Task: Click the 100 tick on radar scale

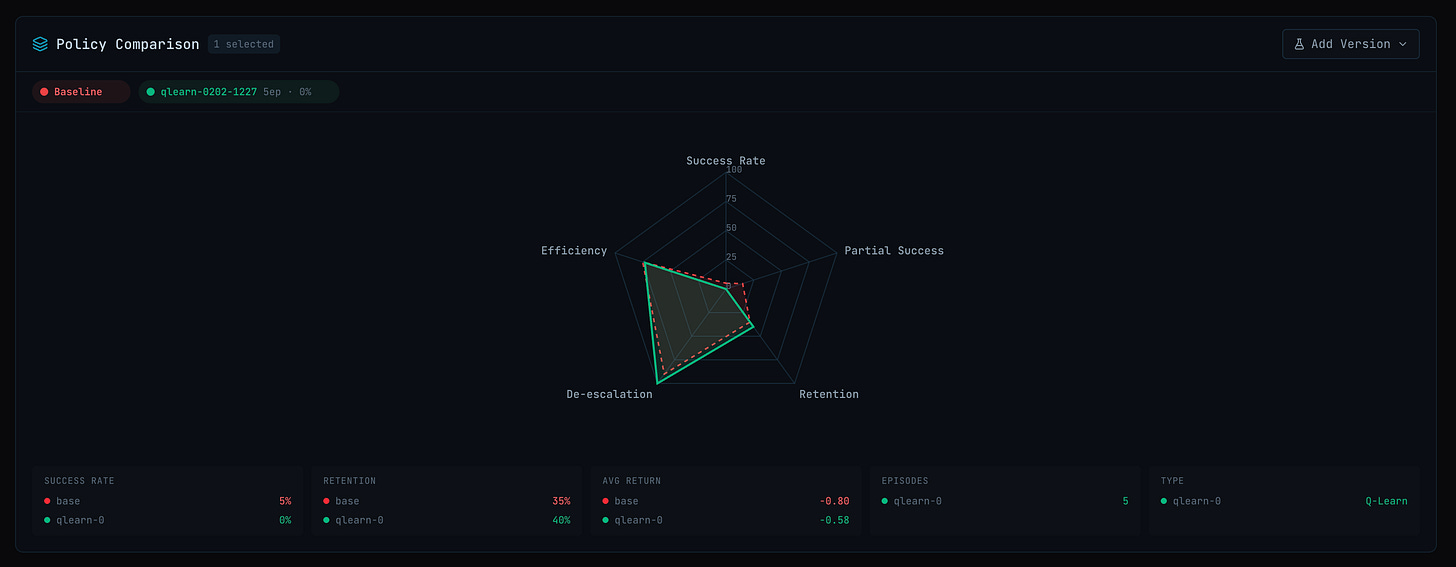Action: pyautogui.click(x=734, y=170)
